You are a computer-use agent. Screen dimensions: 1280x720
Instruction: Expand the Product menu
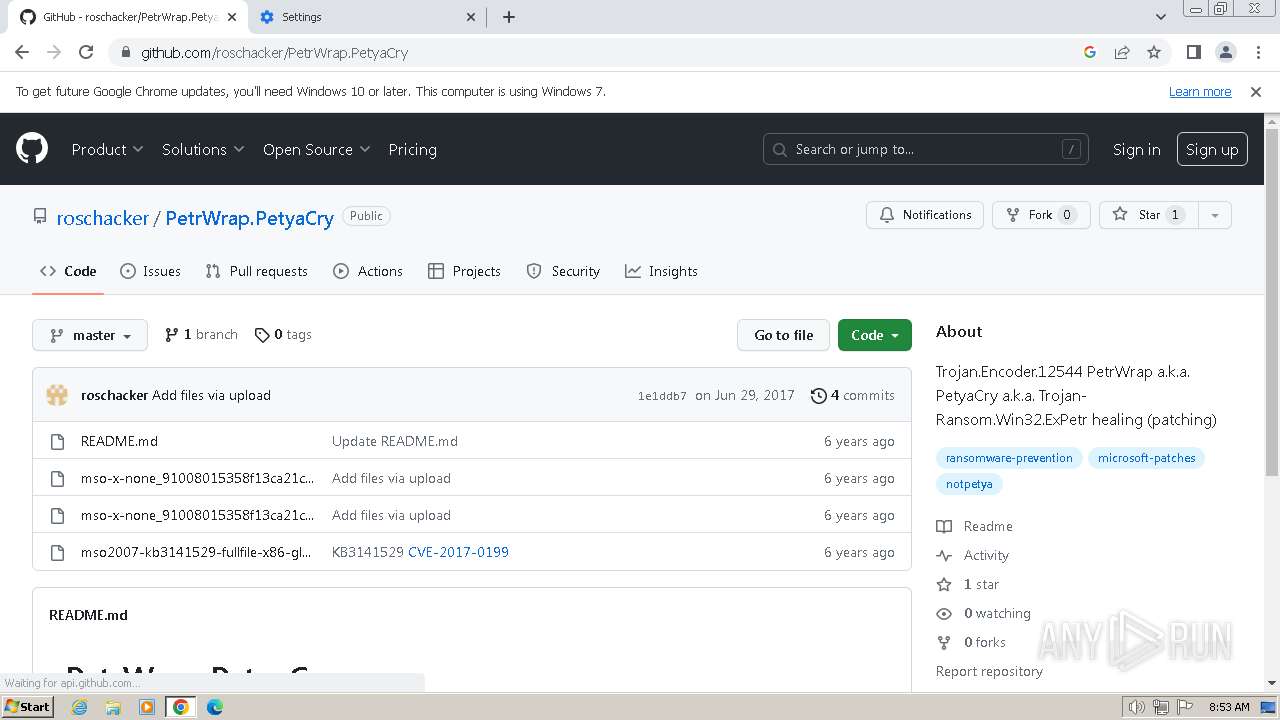(108, 149)
